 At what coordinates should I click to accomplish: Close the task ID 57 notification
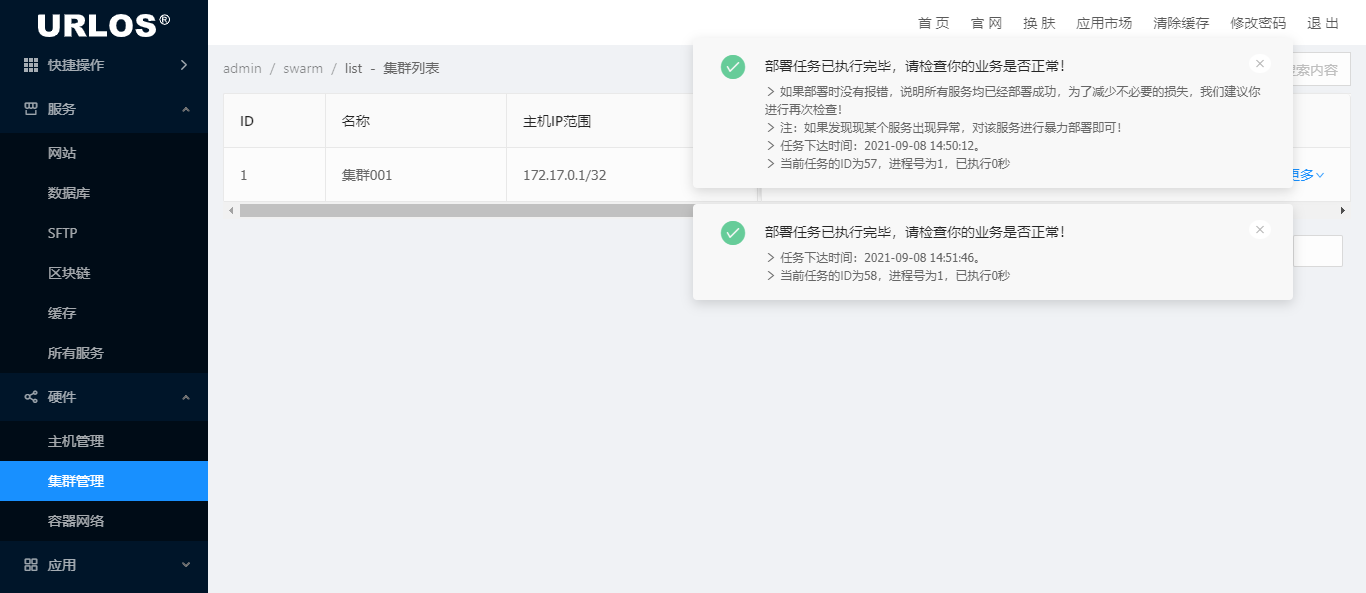[1260, 64]
